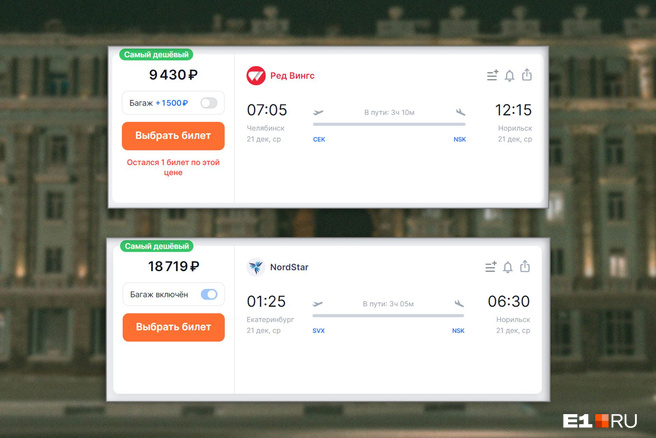Share the NordStar flight ticket
Image resolution: width=656 pixels, height=438 pixels.
coord(525,267)
